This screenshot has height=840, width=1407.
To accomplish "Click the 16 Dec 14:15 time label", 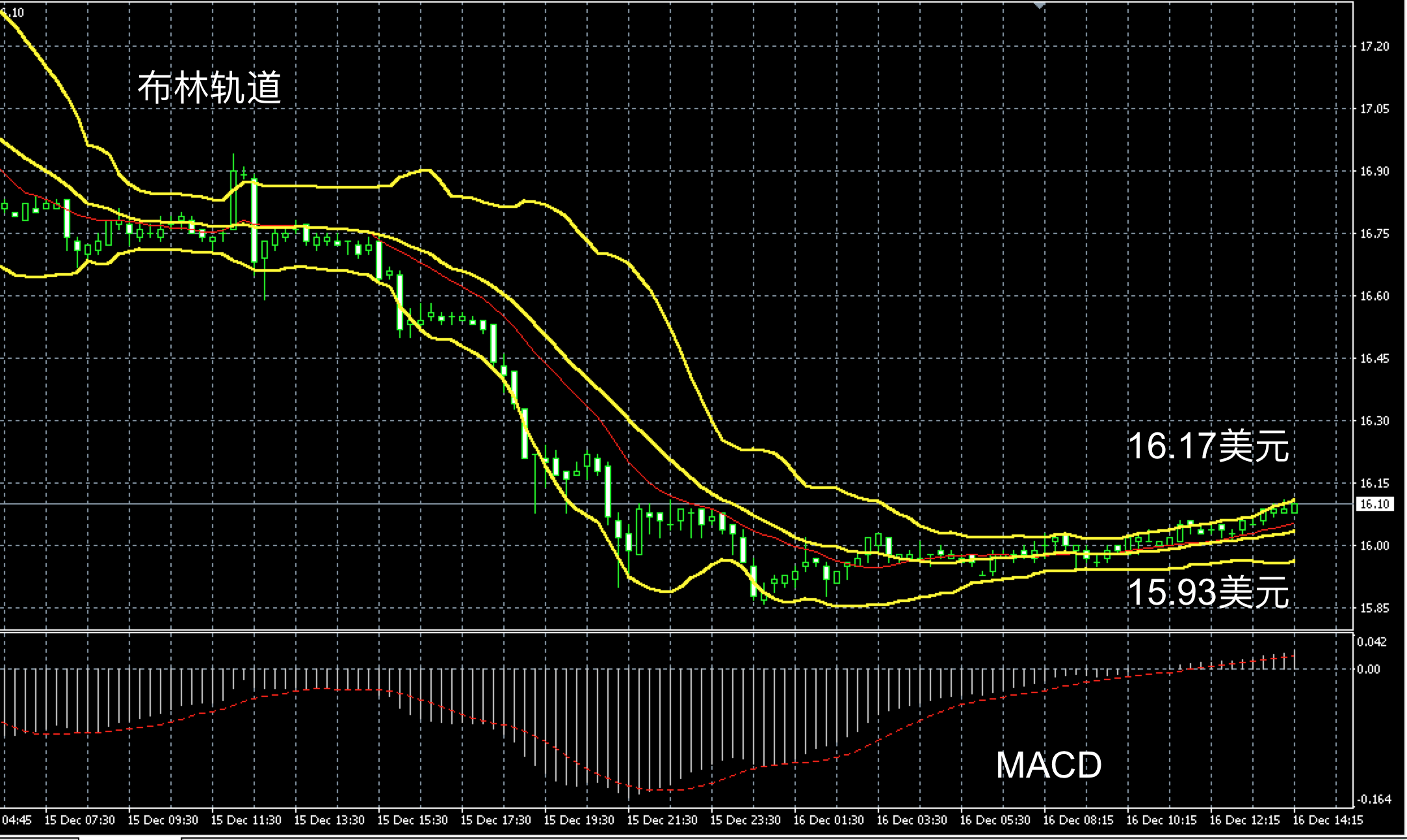I will [1328, 820].
